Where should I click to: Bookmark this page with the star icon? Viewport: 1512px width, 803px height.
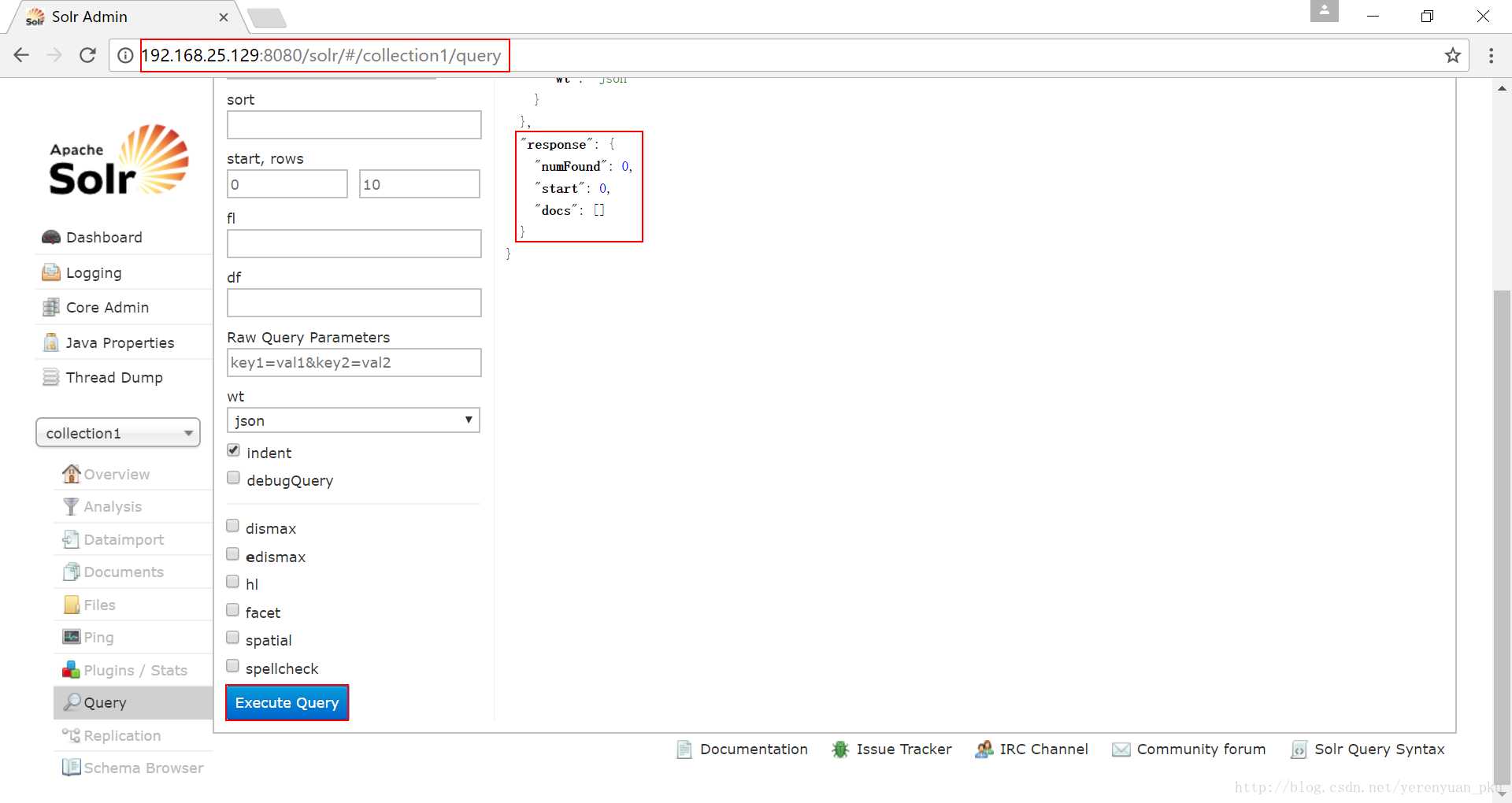coord(1452,55)
